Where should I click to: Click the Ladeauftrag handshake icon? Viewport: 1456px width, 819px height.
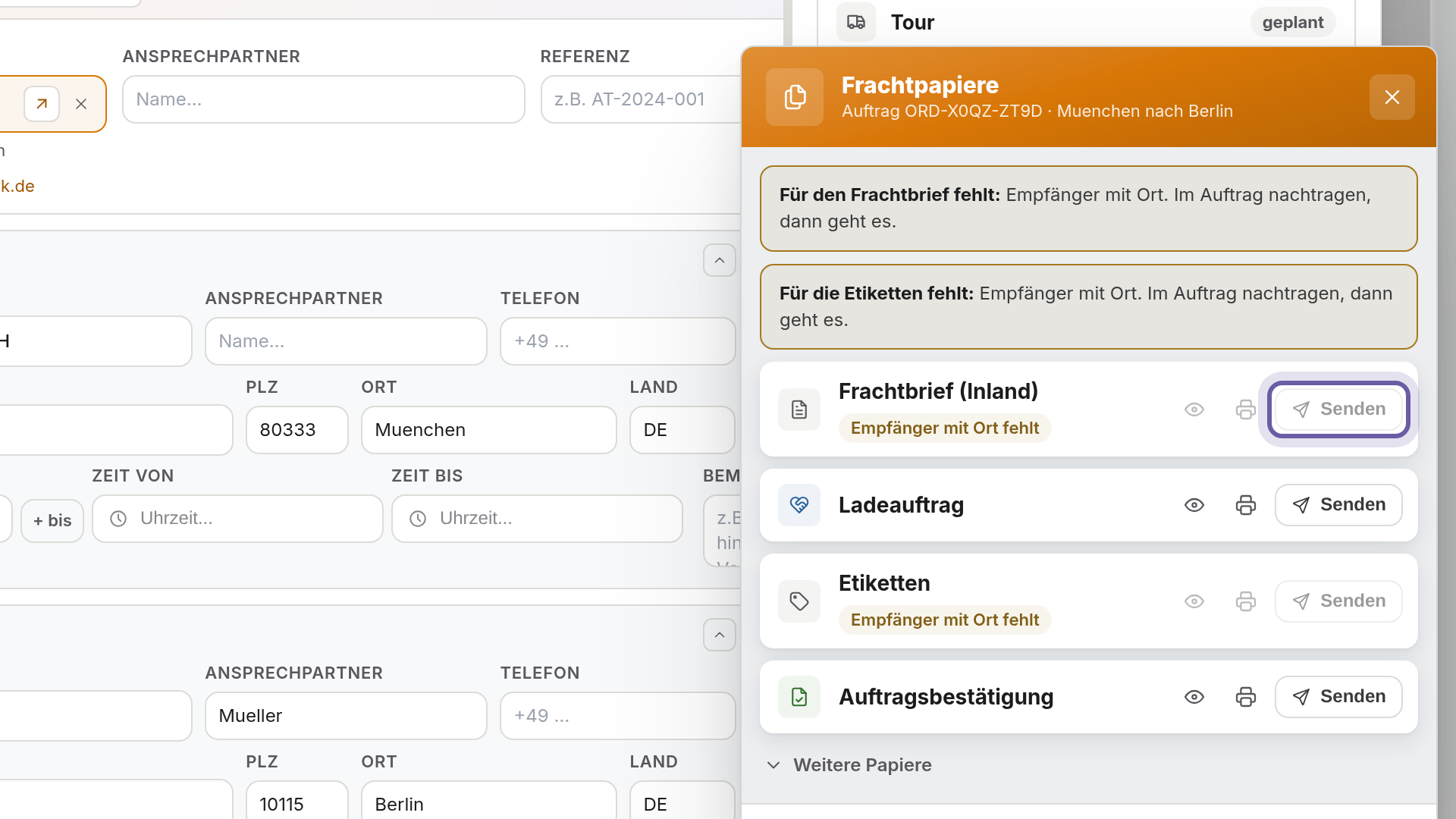coord(799,505)
